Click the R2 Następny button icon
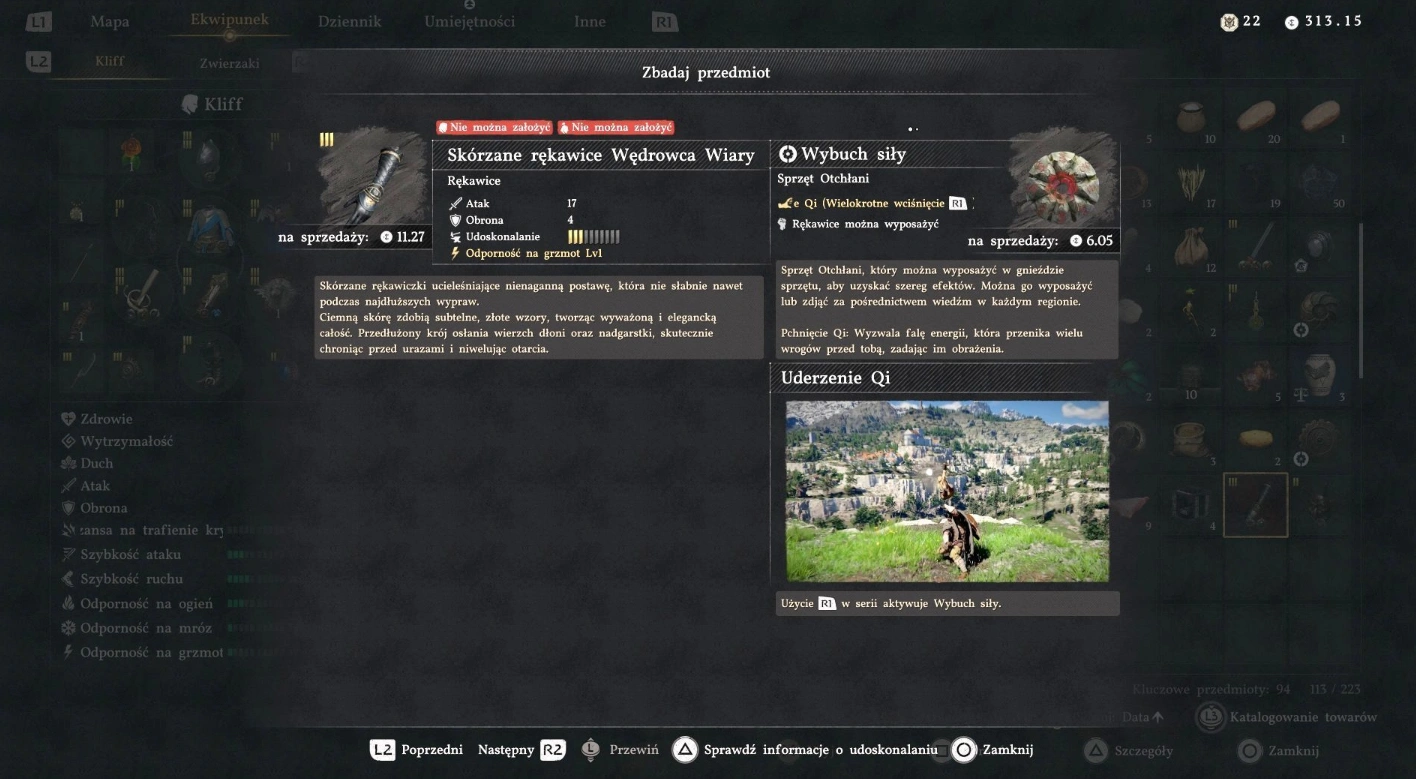1416x779 pixels. (553, 750)
